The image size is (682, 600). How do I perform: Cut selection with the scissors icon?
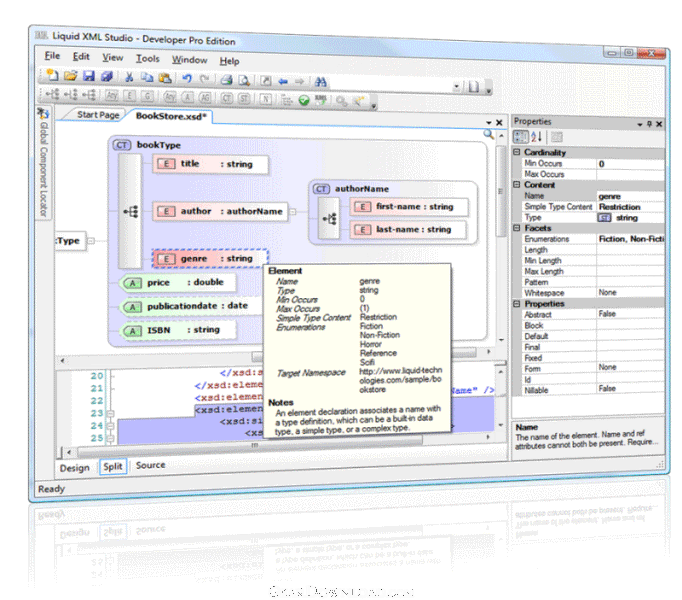tap(129, 77)
